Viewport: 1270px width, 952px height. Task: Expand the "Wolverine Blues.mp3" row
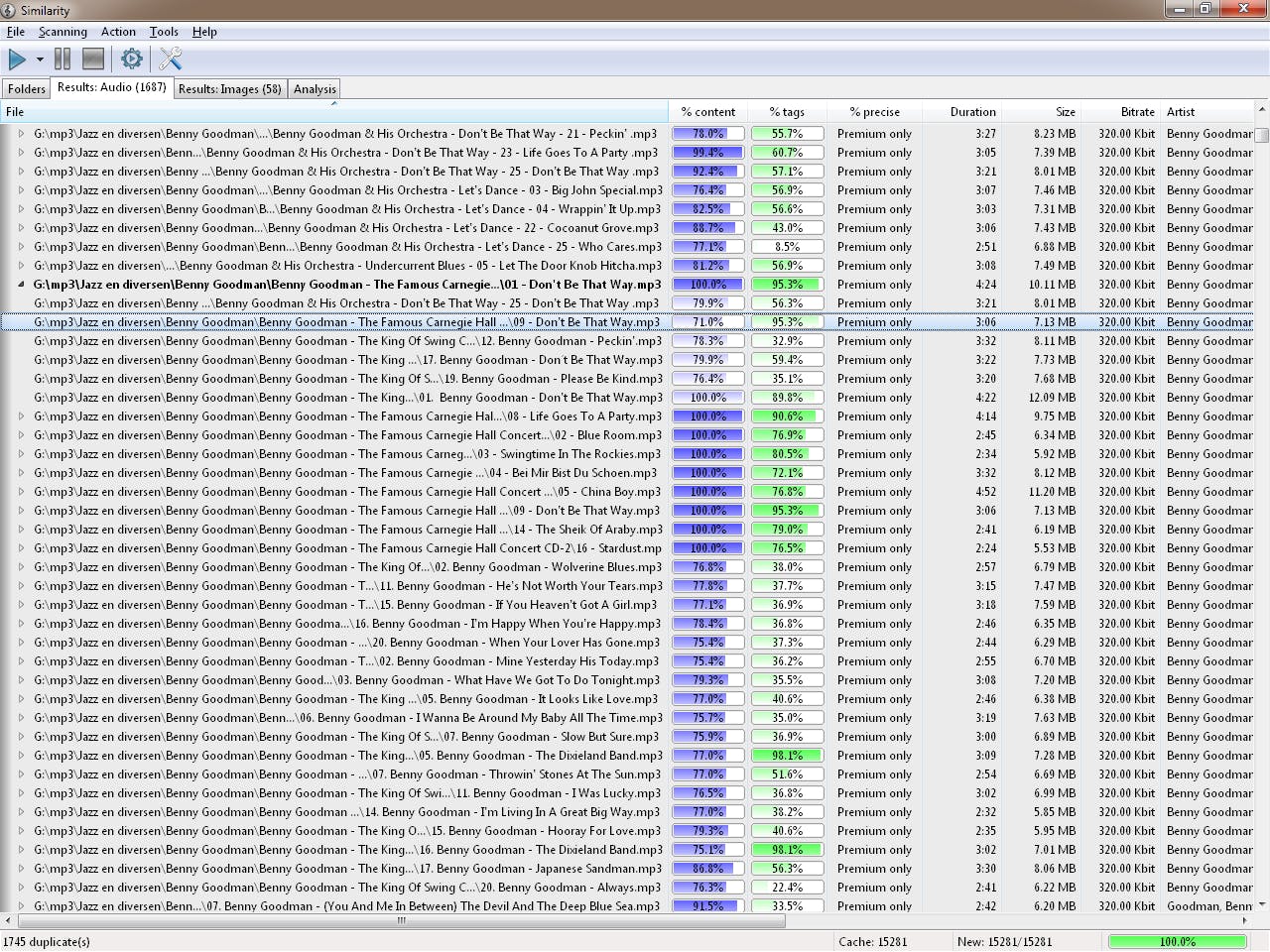coord(21,567)
